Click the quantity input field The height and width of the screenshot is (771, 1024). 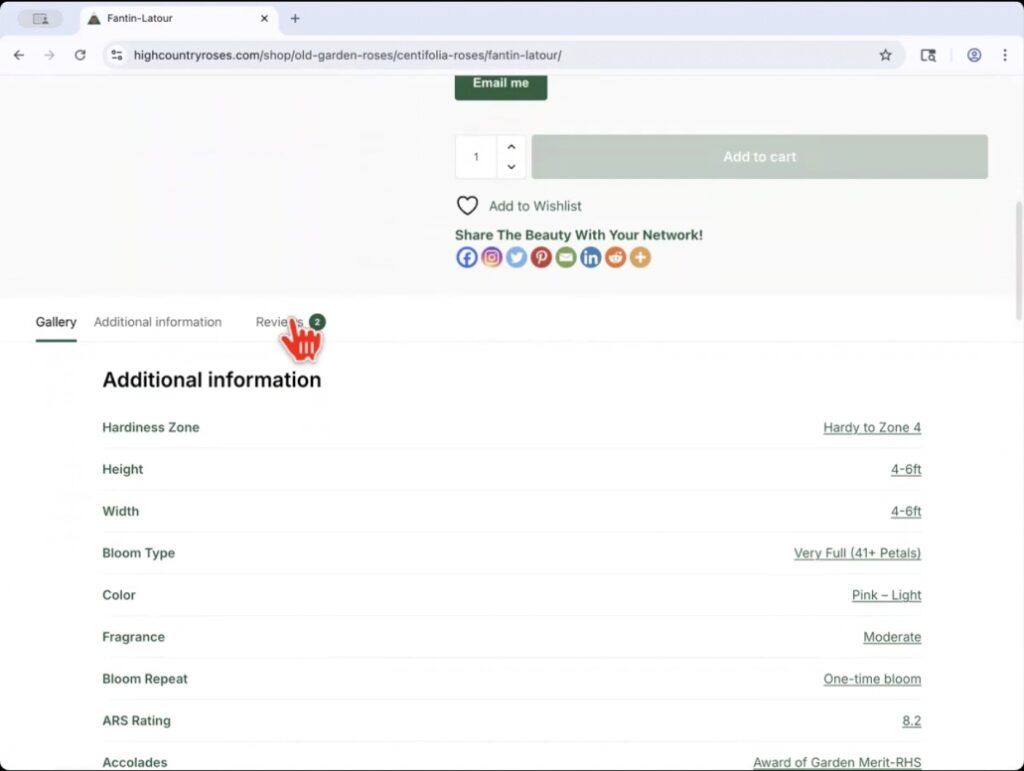(x=476, y=157)
